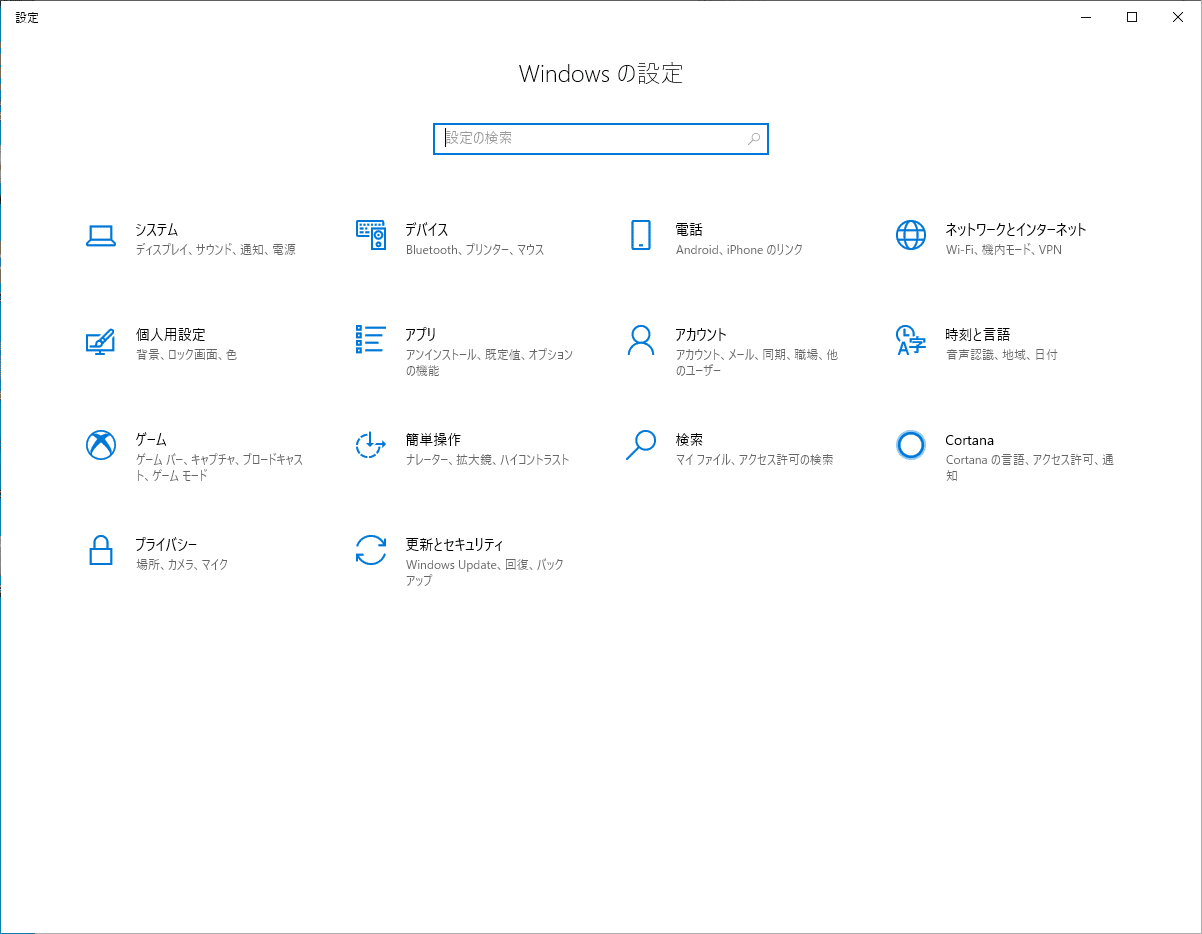Click the ディスプレイ、サウンド、通知、電源 description
The height and width of the screenshot is (934, 1202).
pyautogui.click(x=216, y=250)
